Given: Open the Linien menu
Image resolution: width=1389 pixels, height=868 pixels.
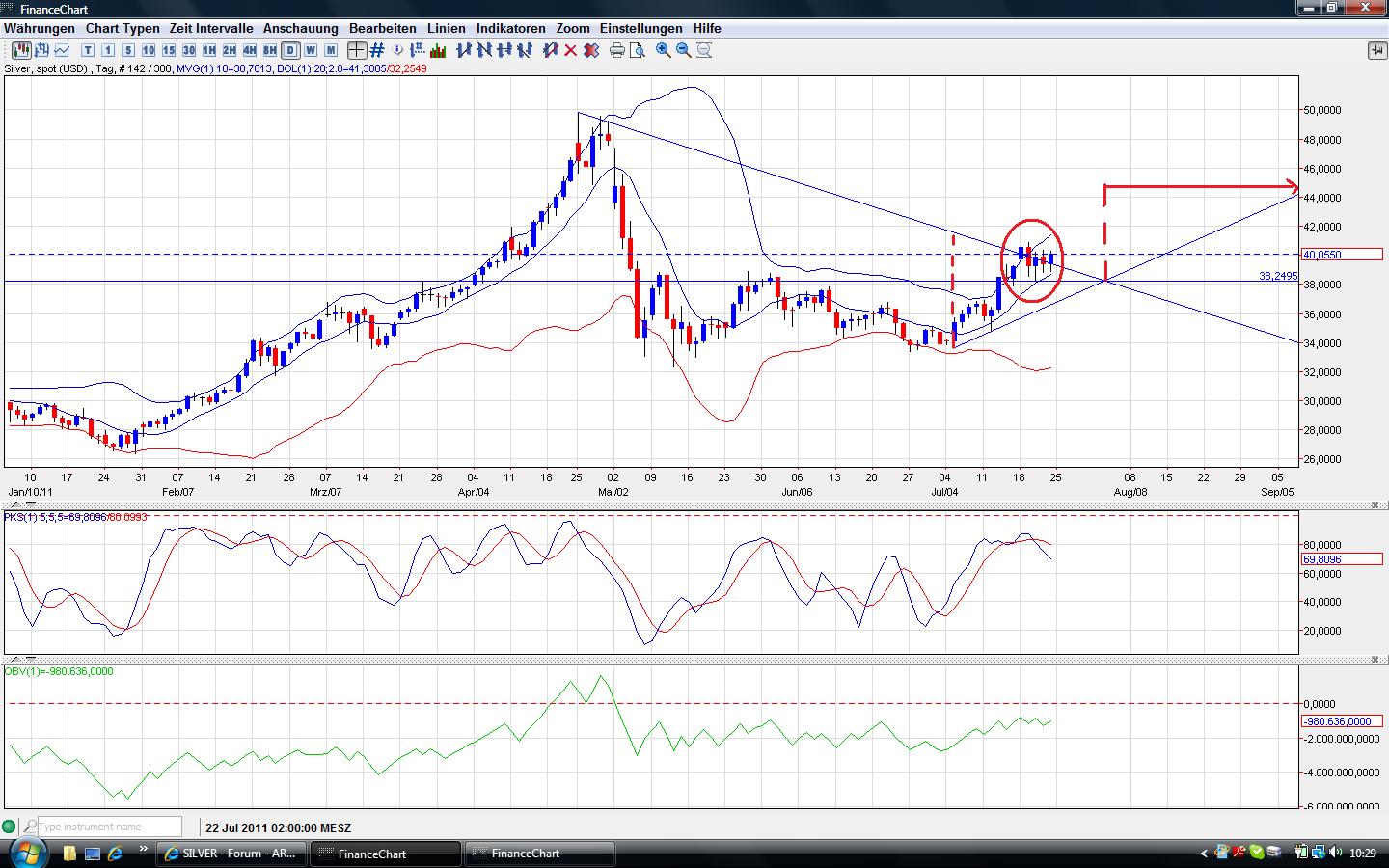Looking at the screenshot, I should pyautogui.click(x=447, y=28).
